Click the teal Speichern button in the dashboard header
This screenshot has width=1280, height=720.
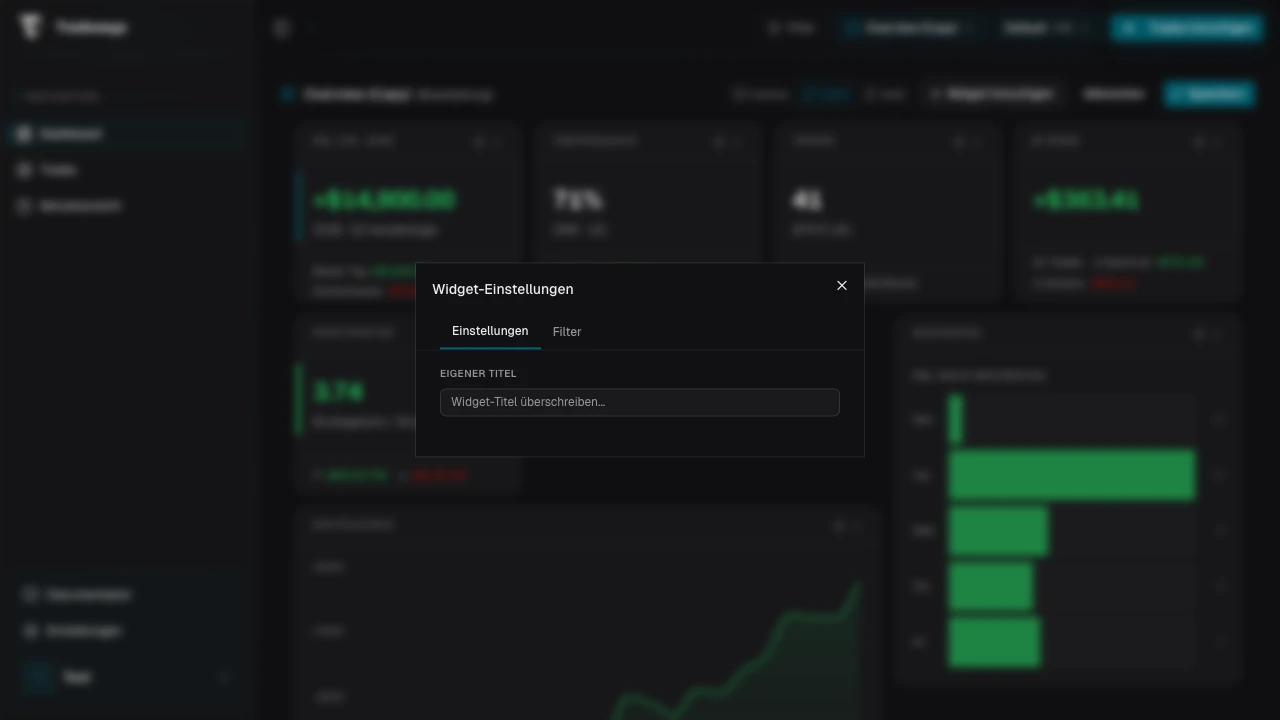click(x=1209, y=94)
